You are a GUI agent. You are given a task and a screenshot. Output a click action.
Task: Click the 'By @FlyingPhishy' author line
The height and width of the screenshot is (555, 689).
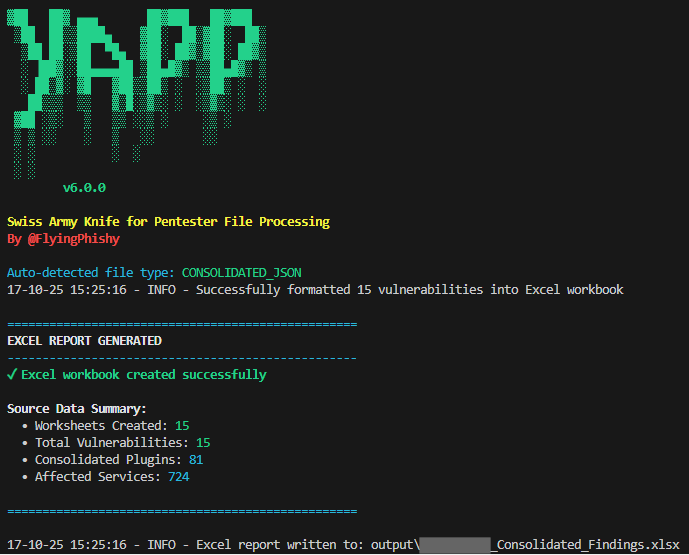63,239
